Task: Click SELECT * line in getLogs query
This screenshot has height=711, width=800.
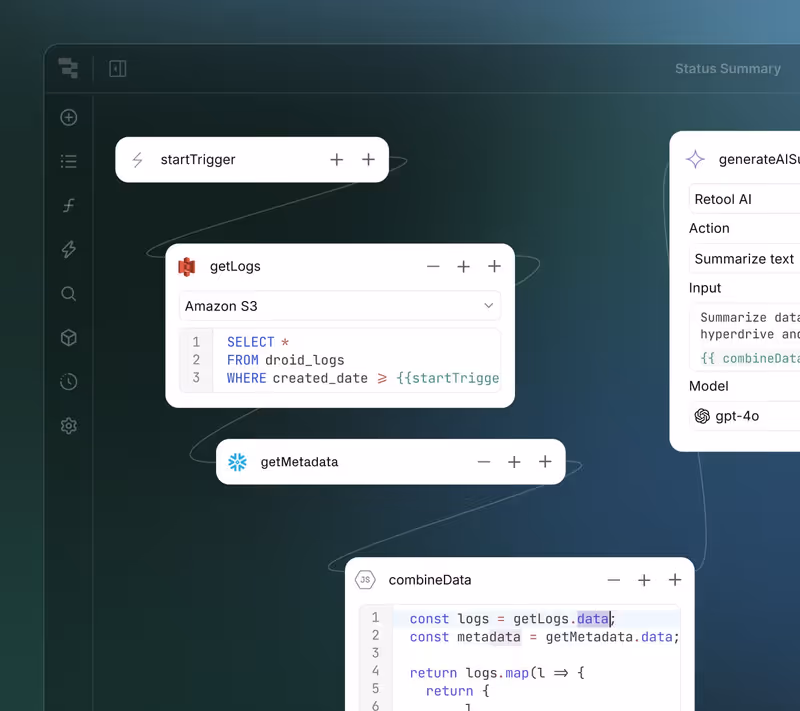Action: click(x=258, y=342)
